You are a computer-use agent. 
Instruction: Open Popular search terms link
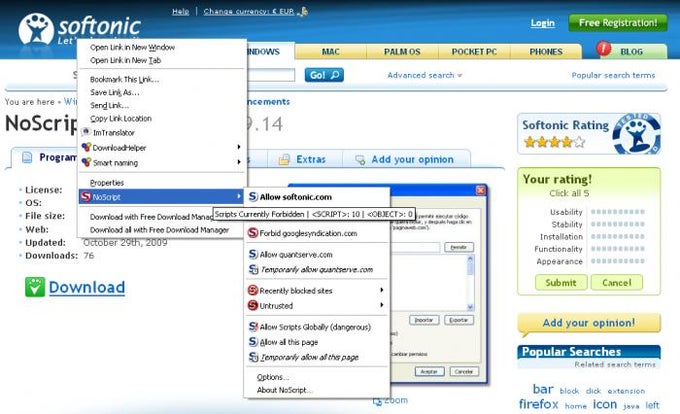(613, 75)
